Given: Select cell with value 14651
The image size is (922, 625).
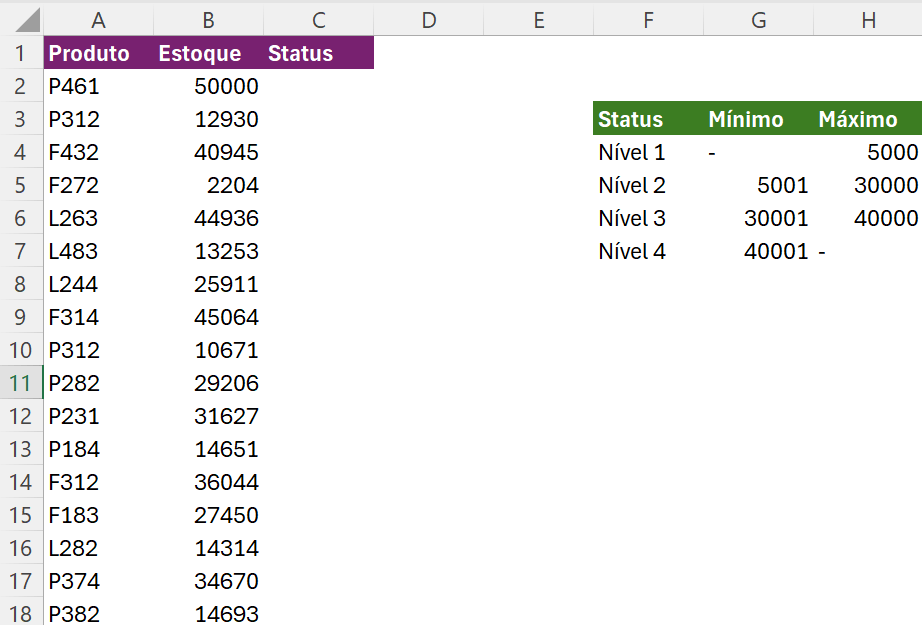Looking at the screenshot, I should (x=208, y=449).
